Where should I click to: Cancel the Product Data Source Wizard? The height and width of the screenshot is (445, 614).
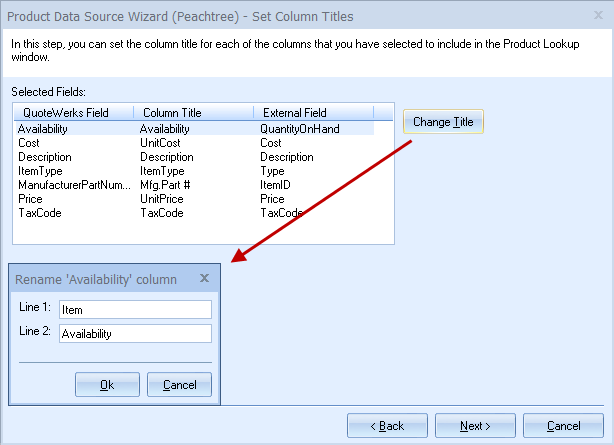[563, 425]
